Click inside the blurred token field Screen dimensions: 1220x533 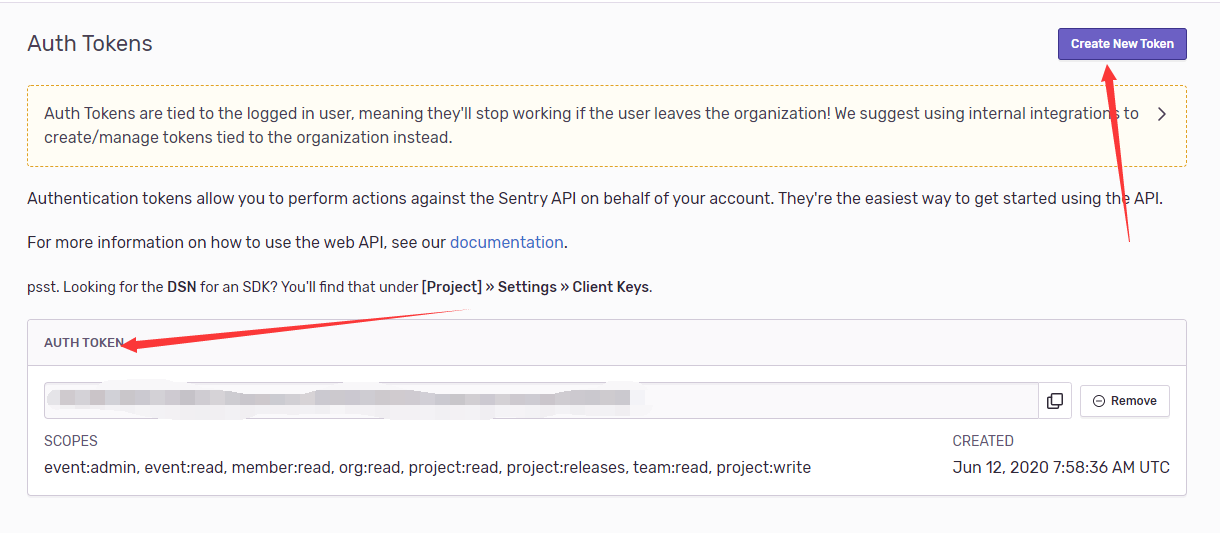coord(540,400)
